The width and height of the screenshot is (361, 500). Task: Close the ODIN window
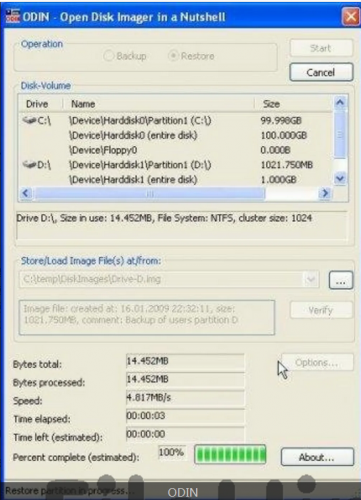tap(351, 16)
